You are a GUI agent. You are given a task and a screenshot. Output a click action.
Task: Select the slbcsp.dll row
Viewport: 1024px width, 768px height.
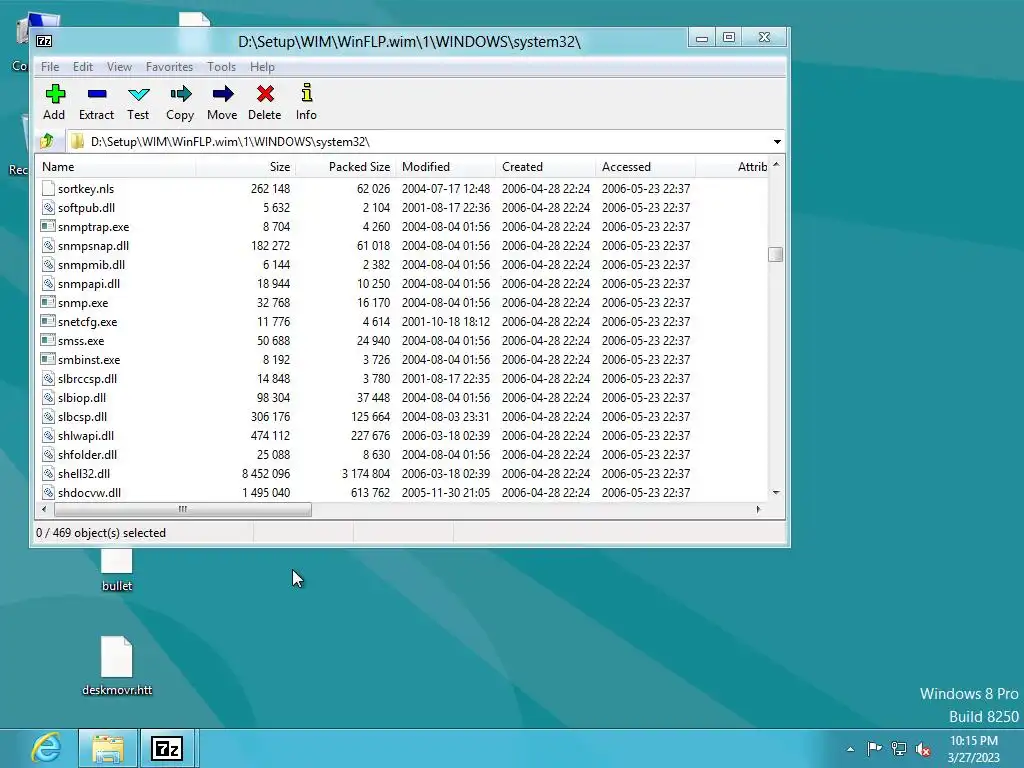[402, 416]
